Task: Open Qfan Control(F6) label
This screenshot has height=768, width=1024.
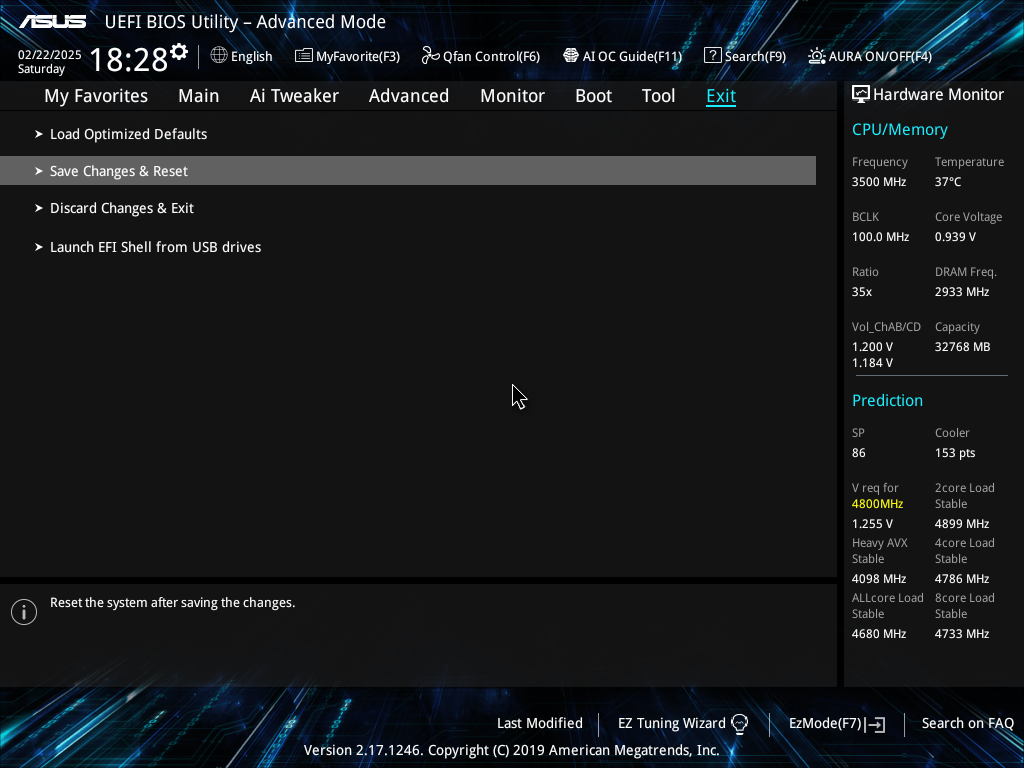Action: point(491,57)
